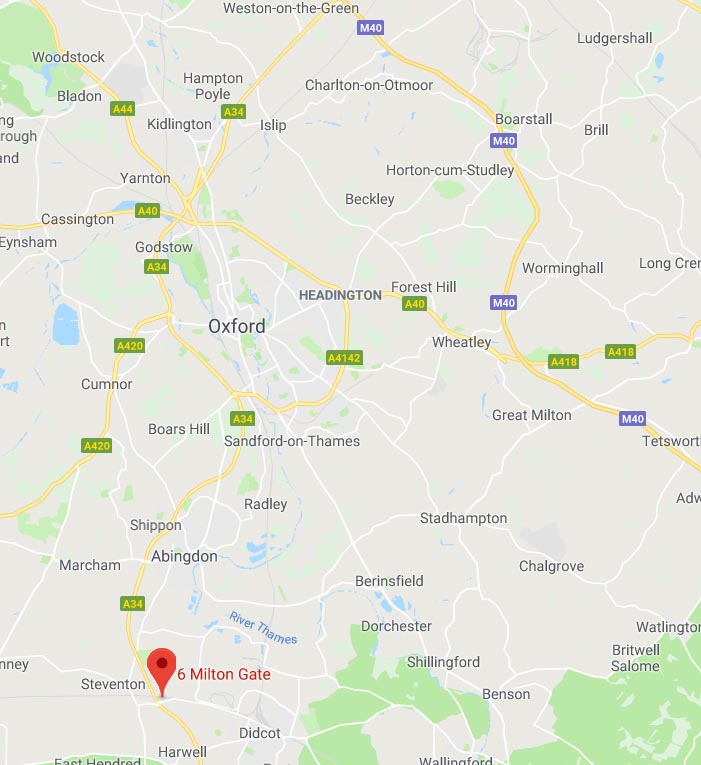Select the Abingdon town label
The image size is (701, 765).
point(184,556)
